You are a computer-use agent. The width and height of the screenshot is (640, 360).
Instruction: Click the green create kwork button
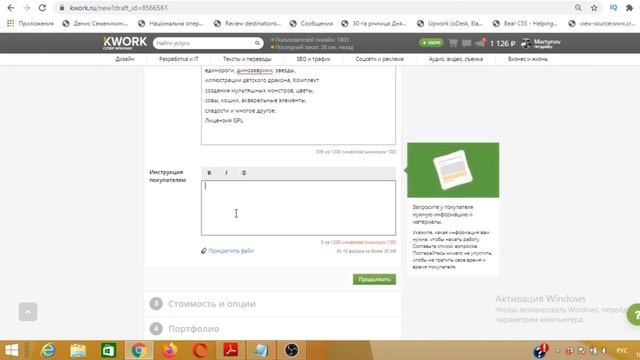tap(431, 43)
